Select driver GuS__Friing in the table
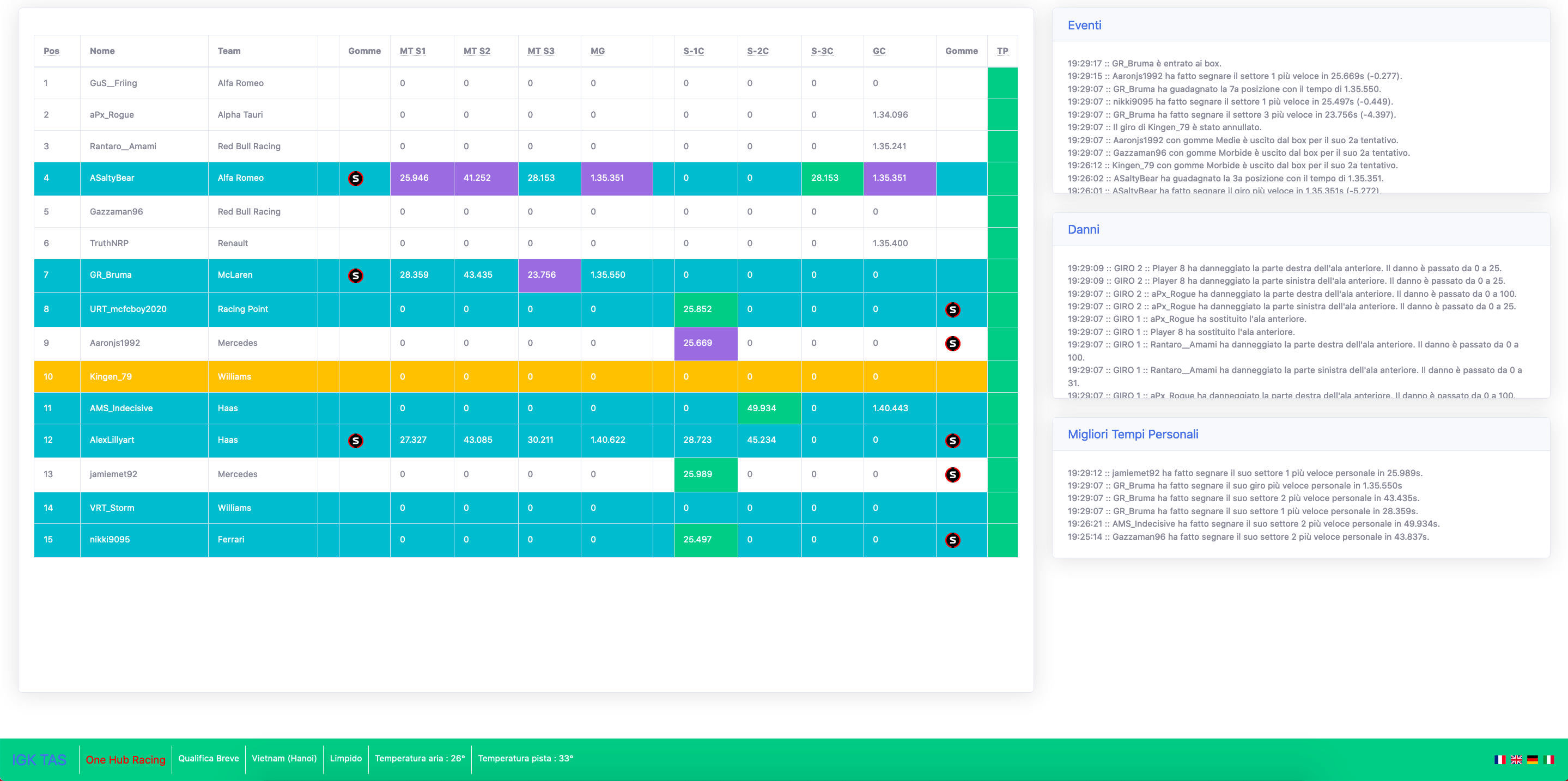 (113, 83)
